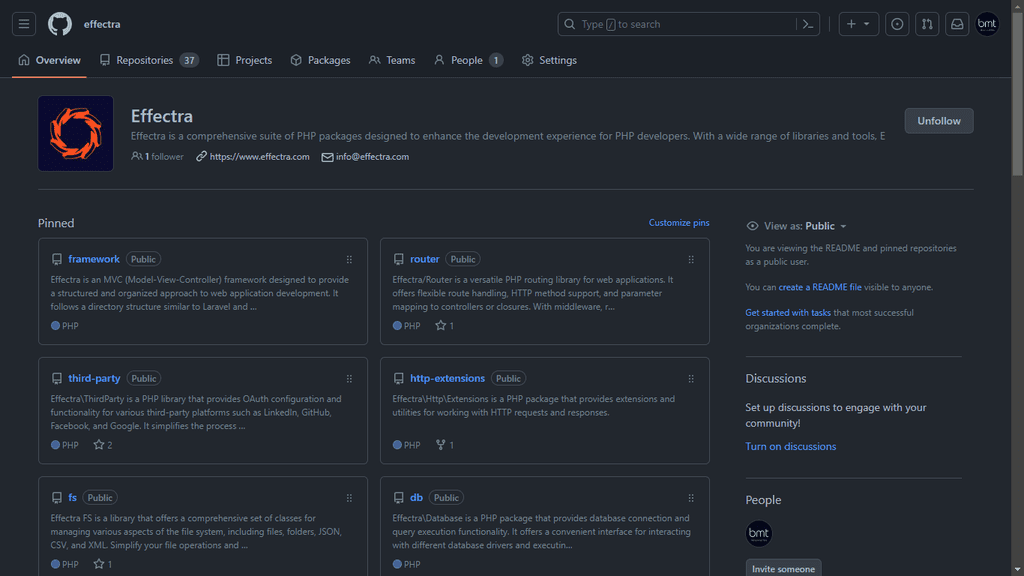Click the Invite someone button
The width and height of the screenshot is (1024, 576).
(x=783, y=569)
